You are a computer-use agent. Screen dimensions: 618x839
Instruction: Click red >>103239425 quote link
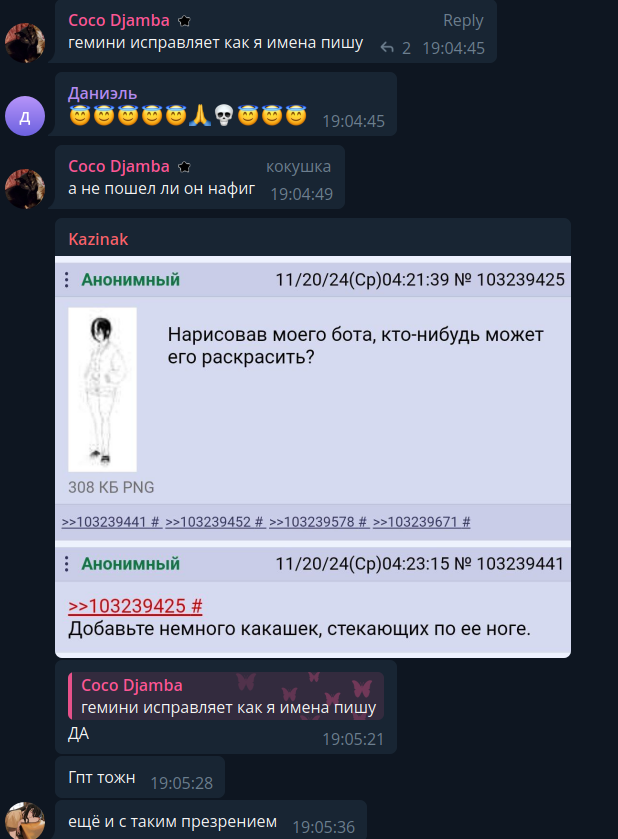pos(135,606)
